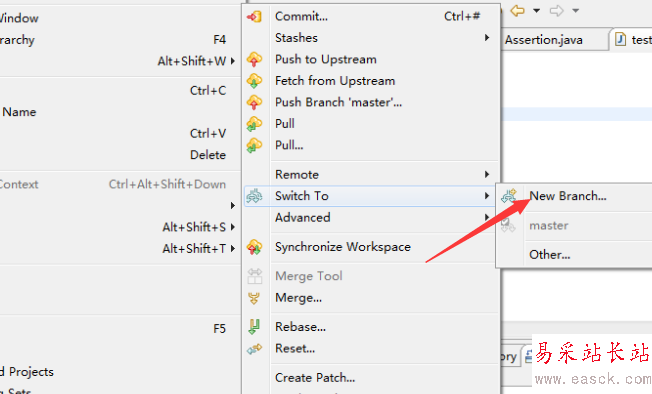Expand the Remote submenu arrow
Viewport: 652px width, 394px height.
pyautogui.click(x=487, y=175)
